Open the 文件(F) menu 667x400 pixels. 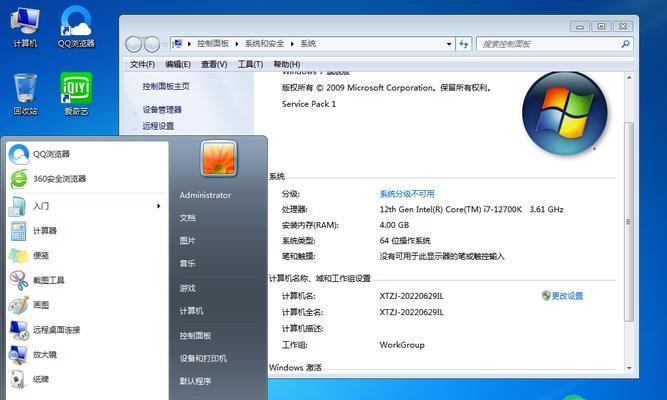click(x=142, y=64)
